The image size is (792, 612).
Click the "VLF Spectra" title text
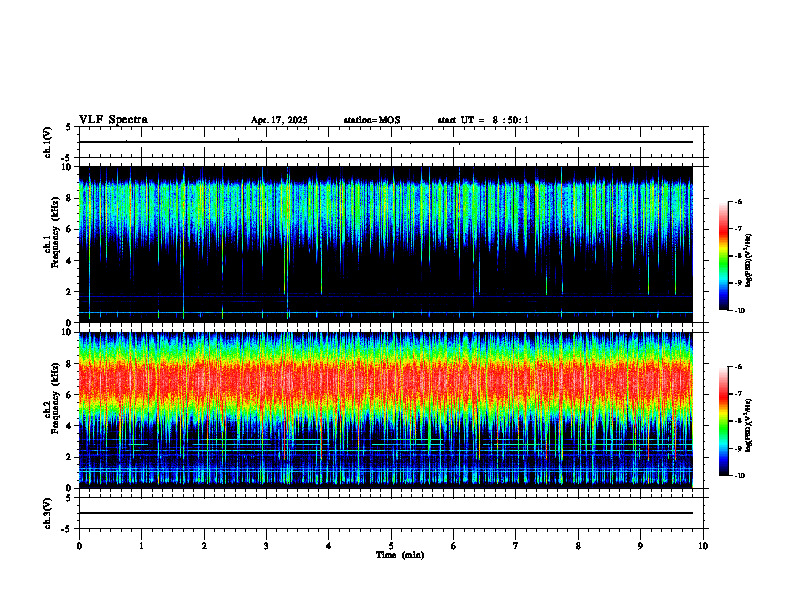click(113, 120)
